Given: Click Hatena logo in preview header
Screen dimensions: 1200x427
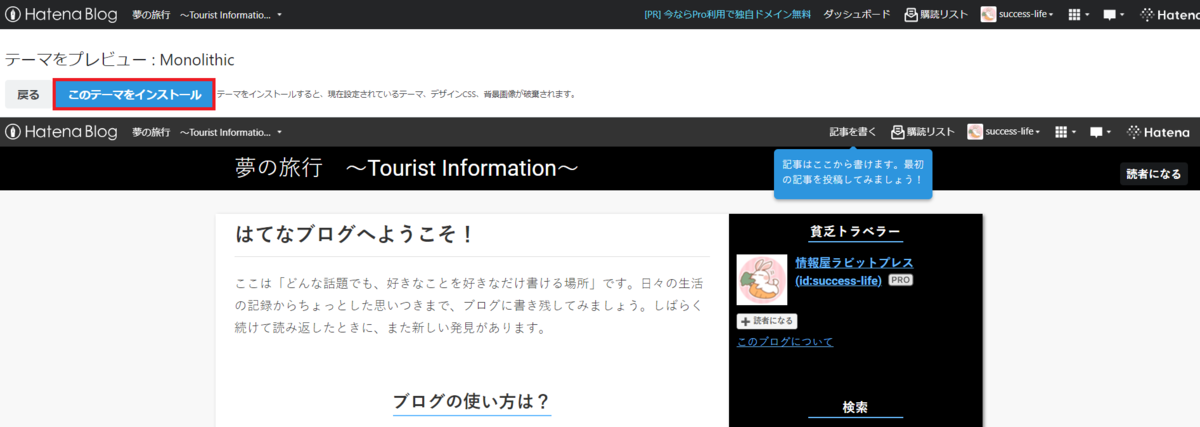Looking at the screenshot, I should point(1158,132).
